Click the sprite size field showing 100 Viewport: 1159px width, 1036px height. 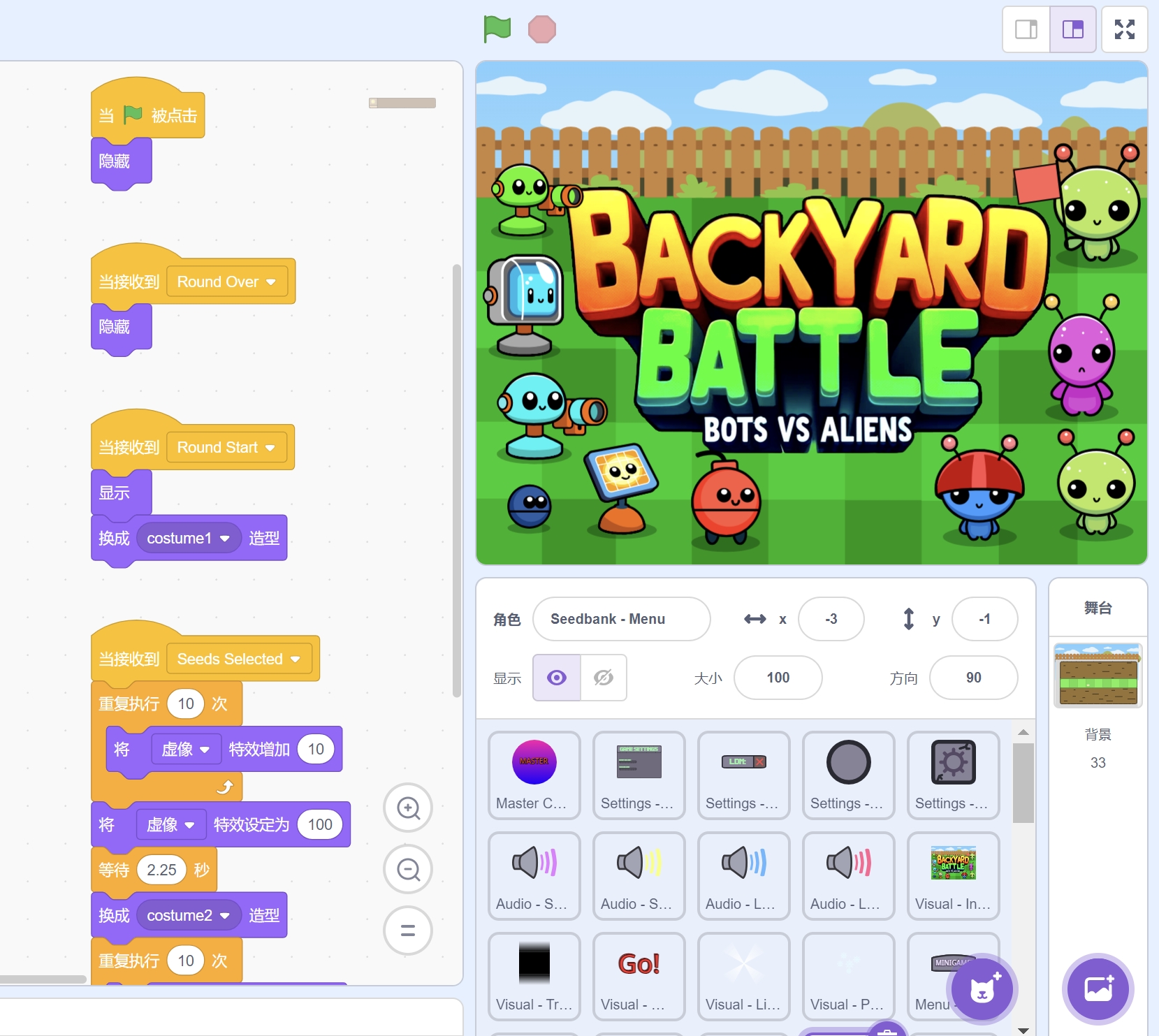[x=778, y=678]
